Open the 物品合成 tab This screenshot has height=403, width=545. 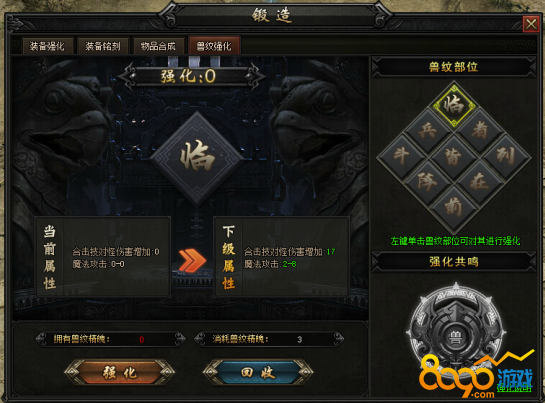[x=158, y=46]
